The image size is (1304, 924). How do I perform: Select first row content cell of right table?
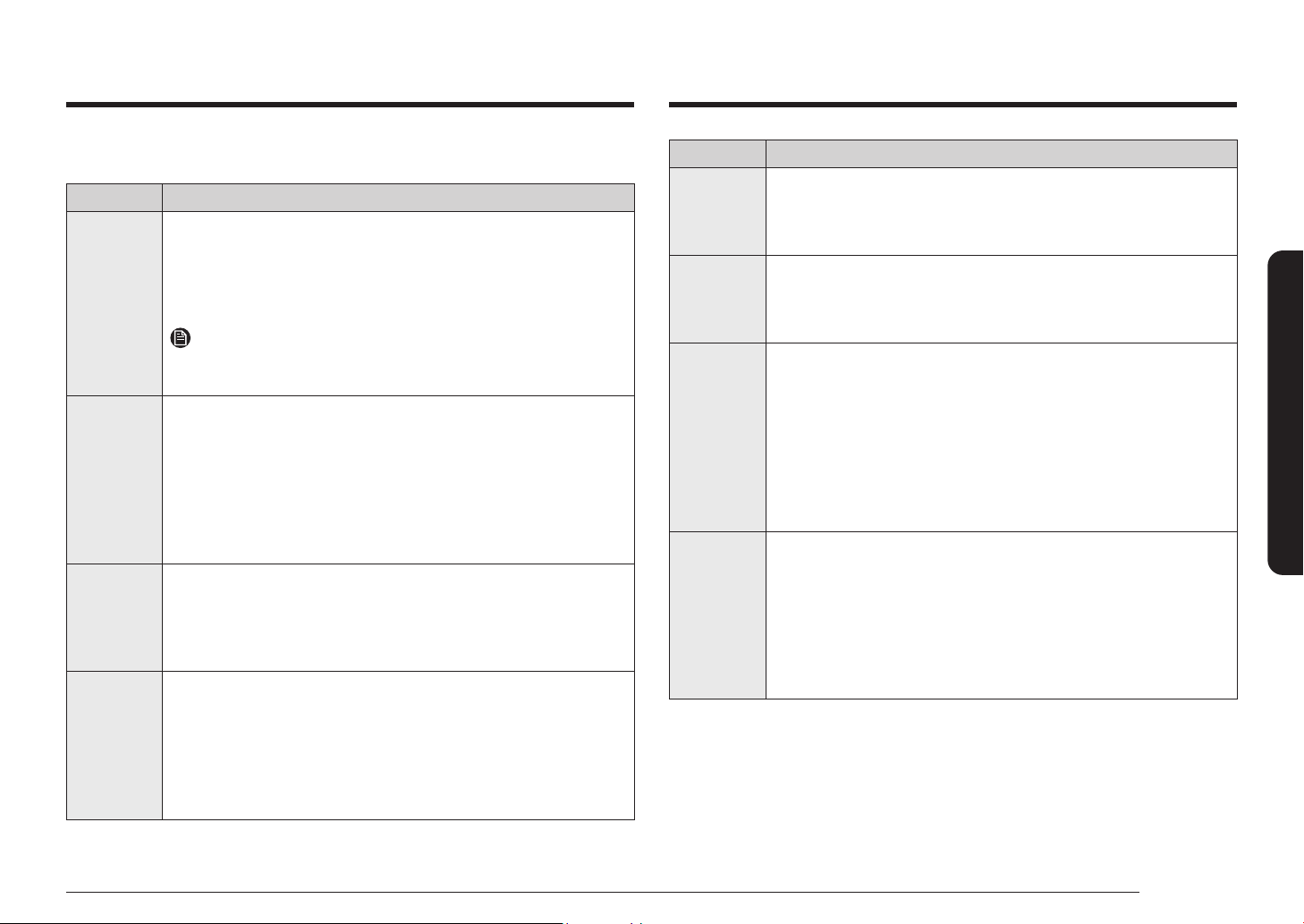(x=1001, y=211)
